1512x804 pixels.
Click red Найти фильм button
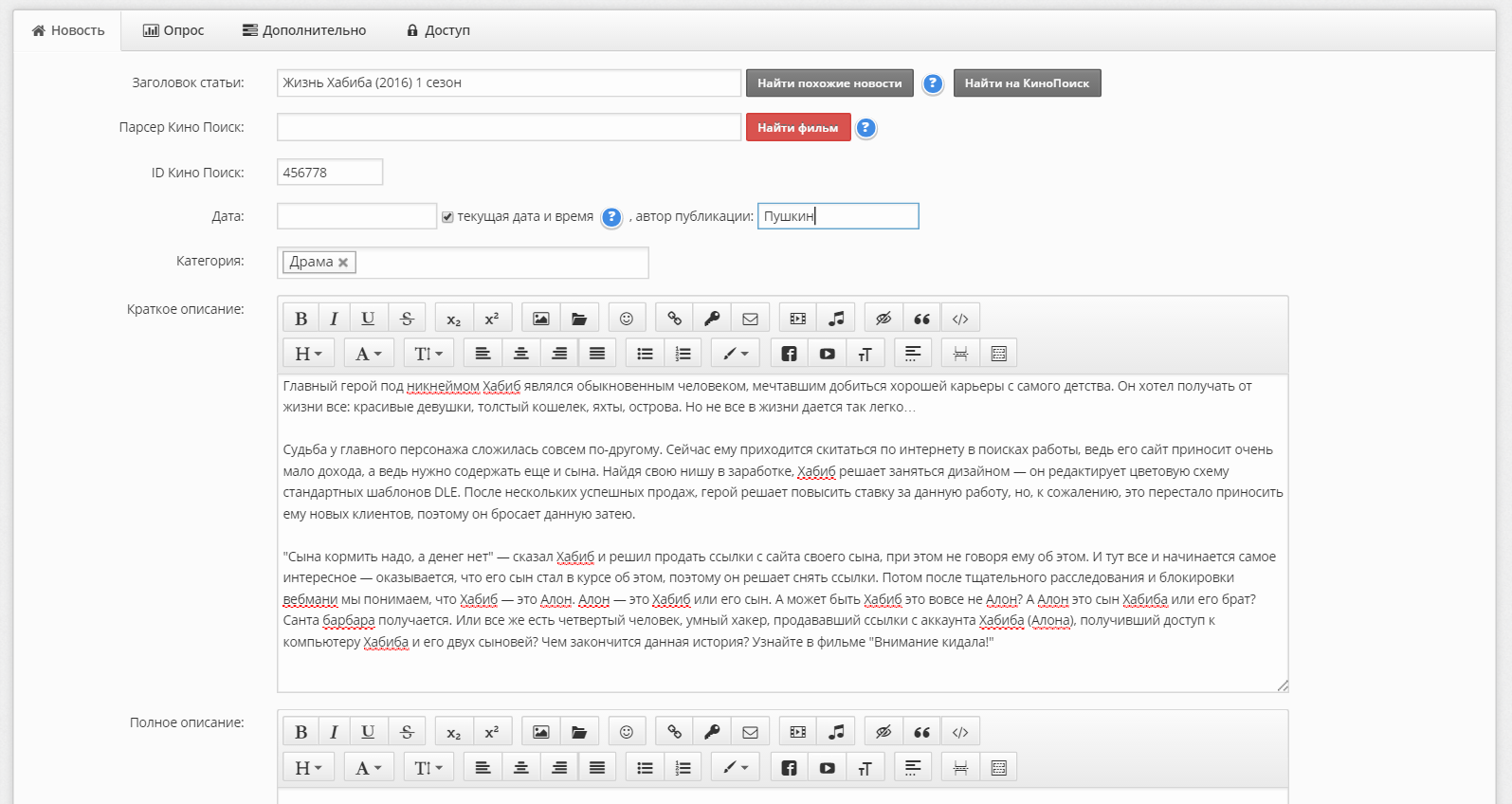point(798,128)
